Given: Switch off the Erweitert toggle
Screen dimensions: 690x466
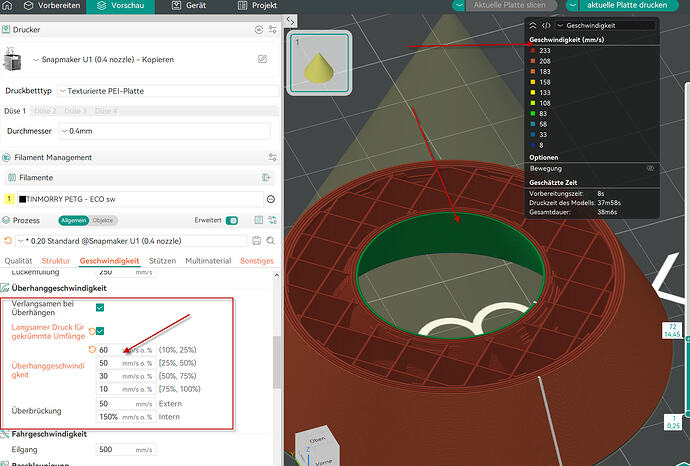Looking at the screenshot, I should click(231, 220).
